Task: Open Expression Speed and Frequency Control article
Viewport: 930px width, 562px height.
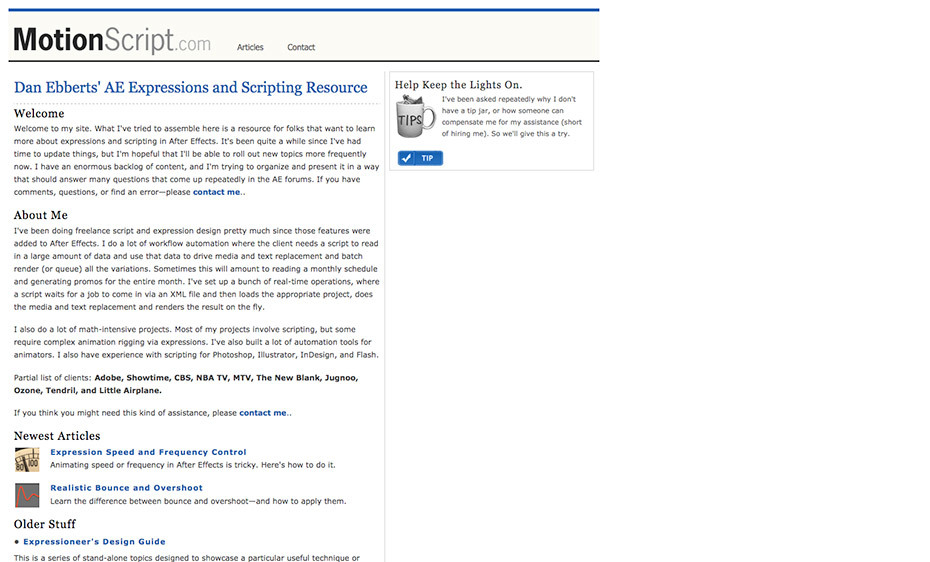Action: (148, 452)
